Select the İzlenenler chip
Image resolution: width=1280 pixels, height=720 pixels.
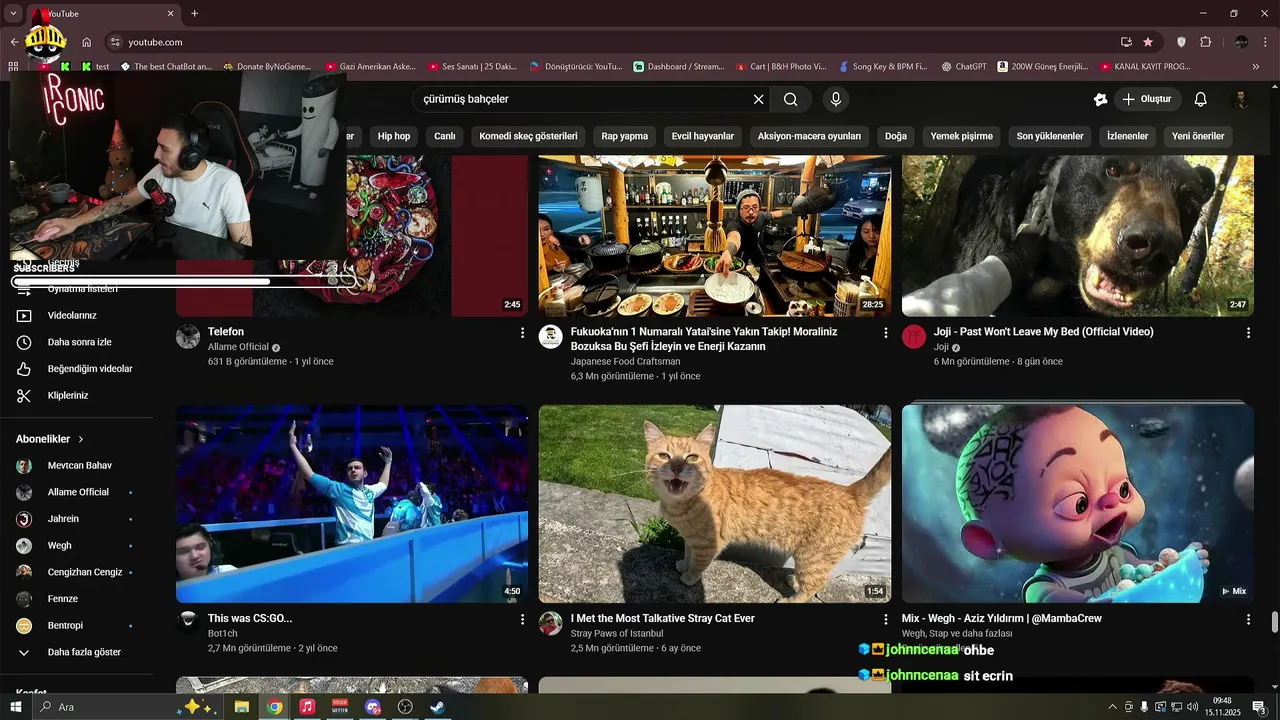[1127, 136]
